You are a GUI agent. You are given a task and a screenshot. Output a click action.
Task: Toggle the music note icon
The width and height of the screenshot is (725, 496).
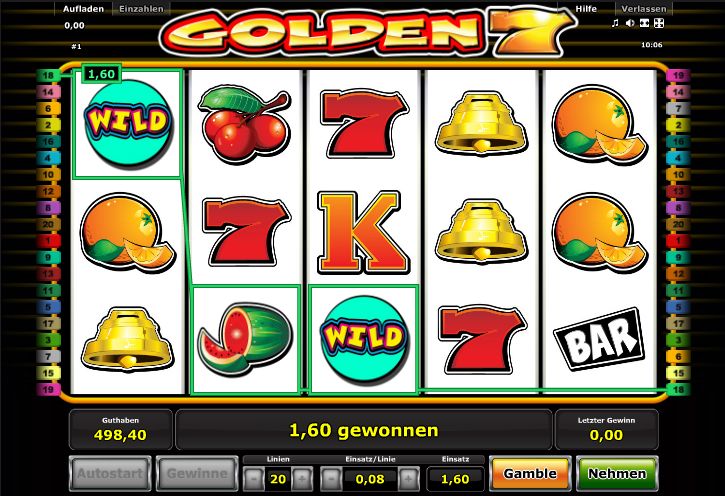coord(615,23)
